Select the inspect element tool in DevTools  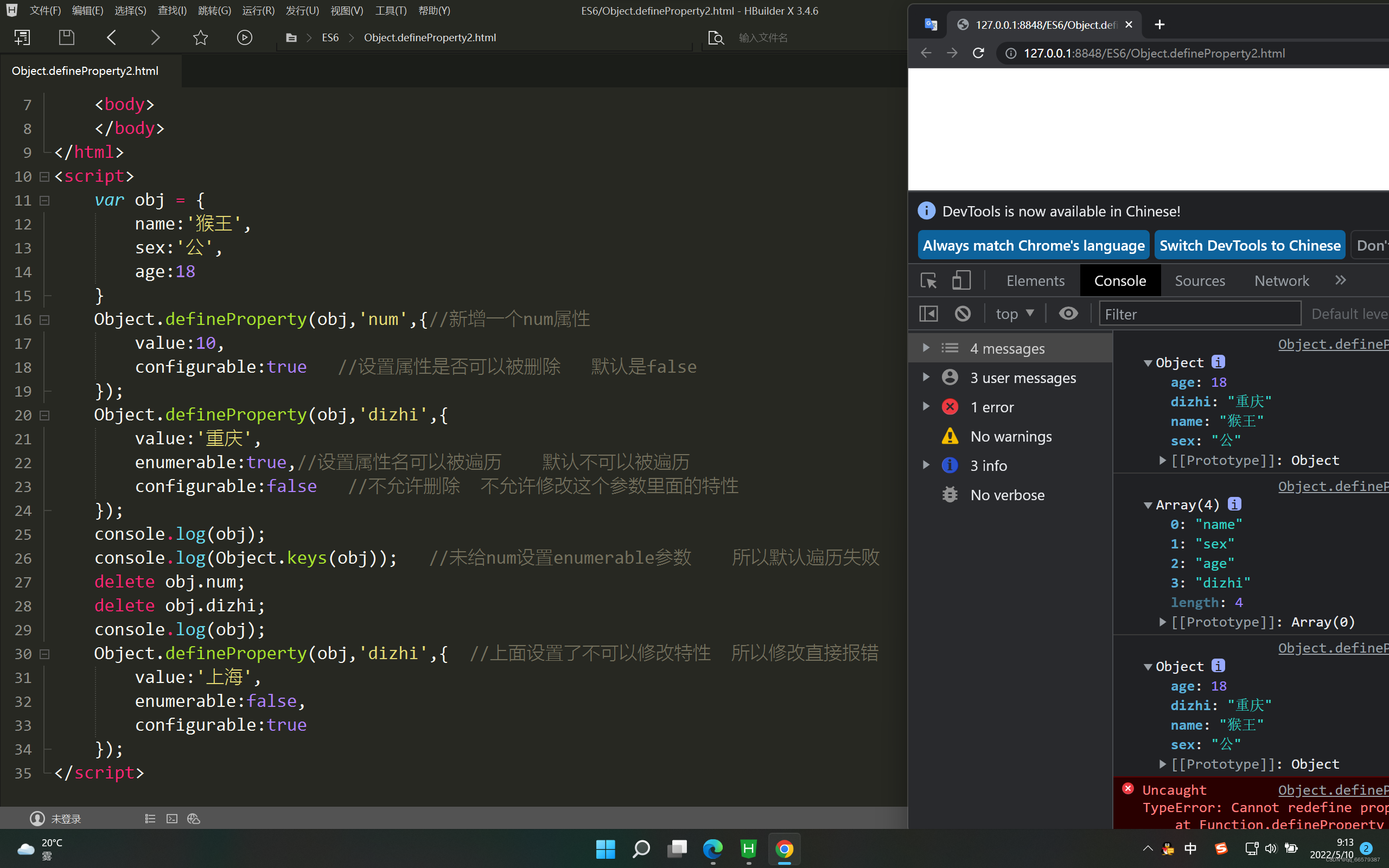(928, 280)
